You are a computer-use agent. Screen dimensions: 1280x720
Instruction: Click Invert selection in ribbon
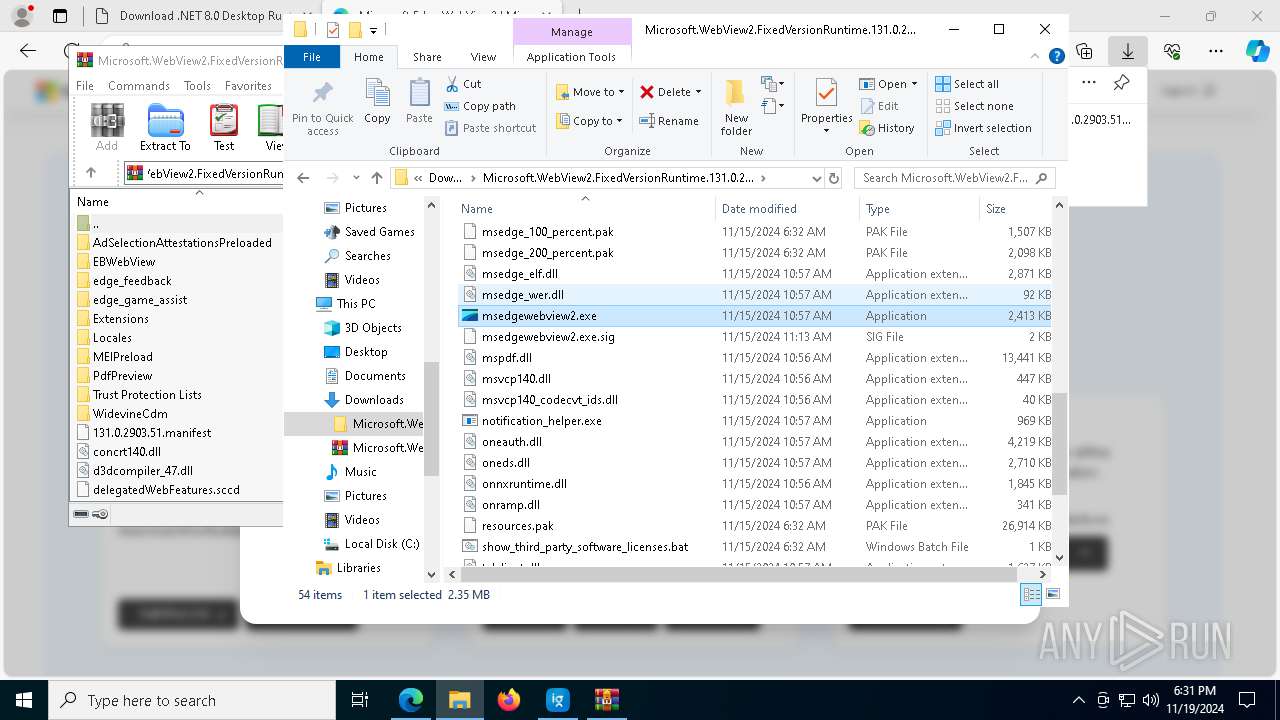983,128
